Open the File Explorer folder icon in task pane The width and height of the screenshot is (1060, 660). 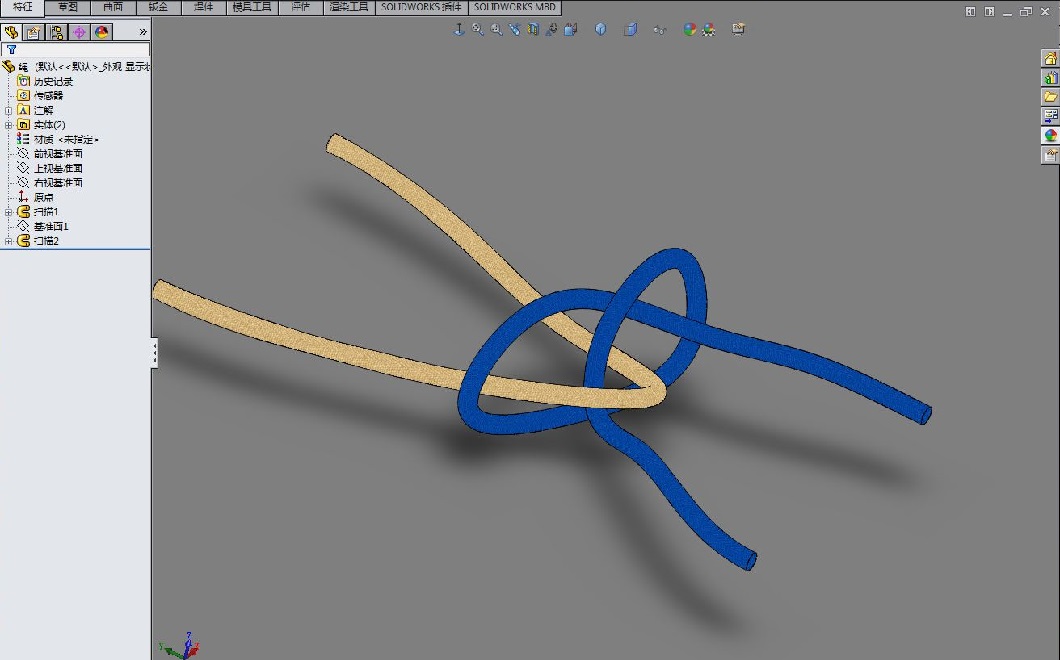(1050, 97)
